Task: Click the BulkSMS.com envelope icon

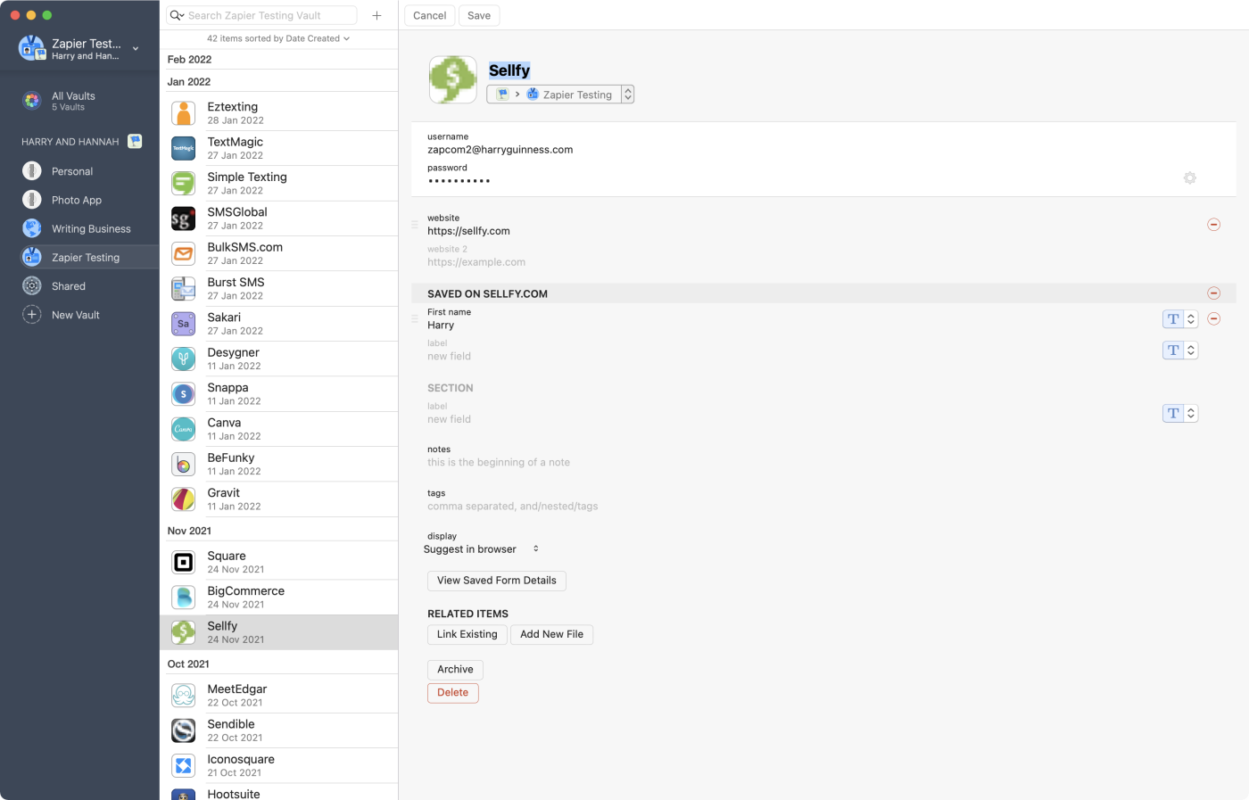Action: (x=183, y=253)
